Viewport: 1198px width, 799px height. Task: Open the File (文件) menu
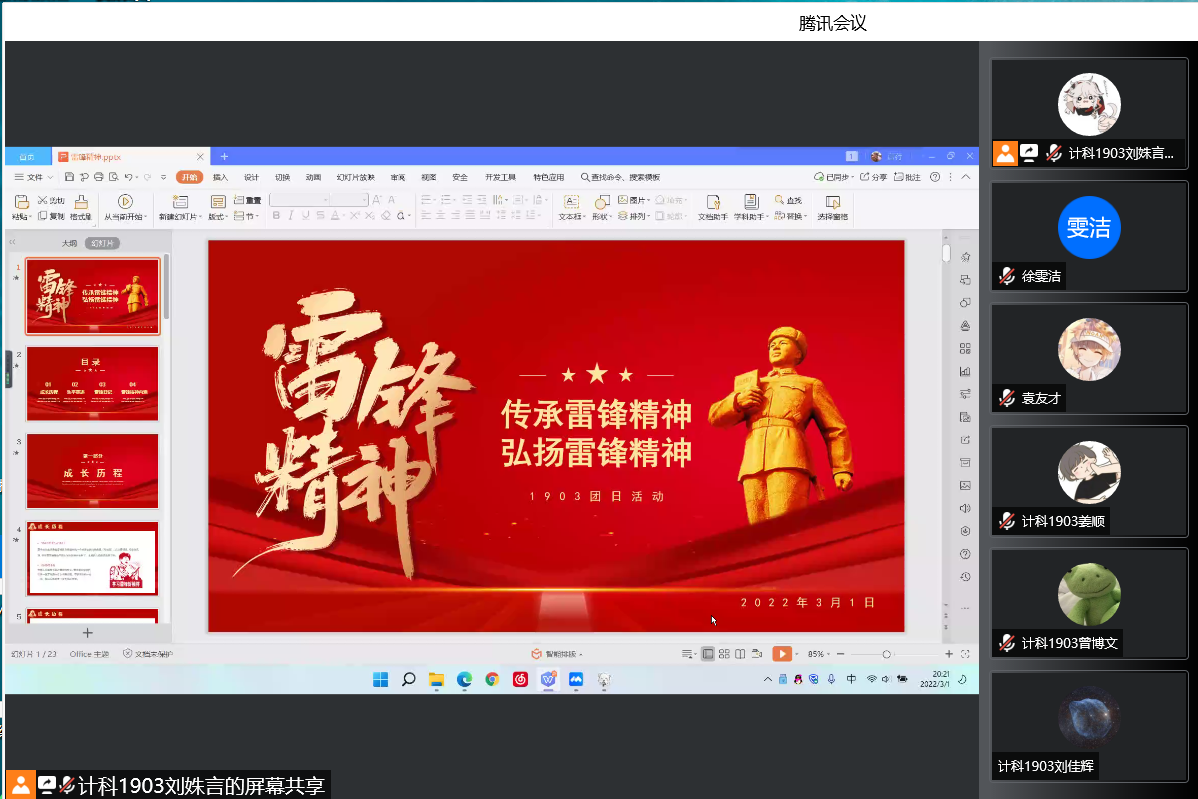click(x=34, y=177)
